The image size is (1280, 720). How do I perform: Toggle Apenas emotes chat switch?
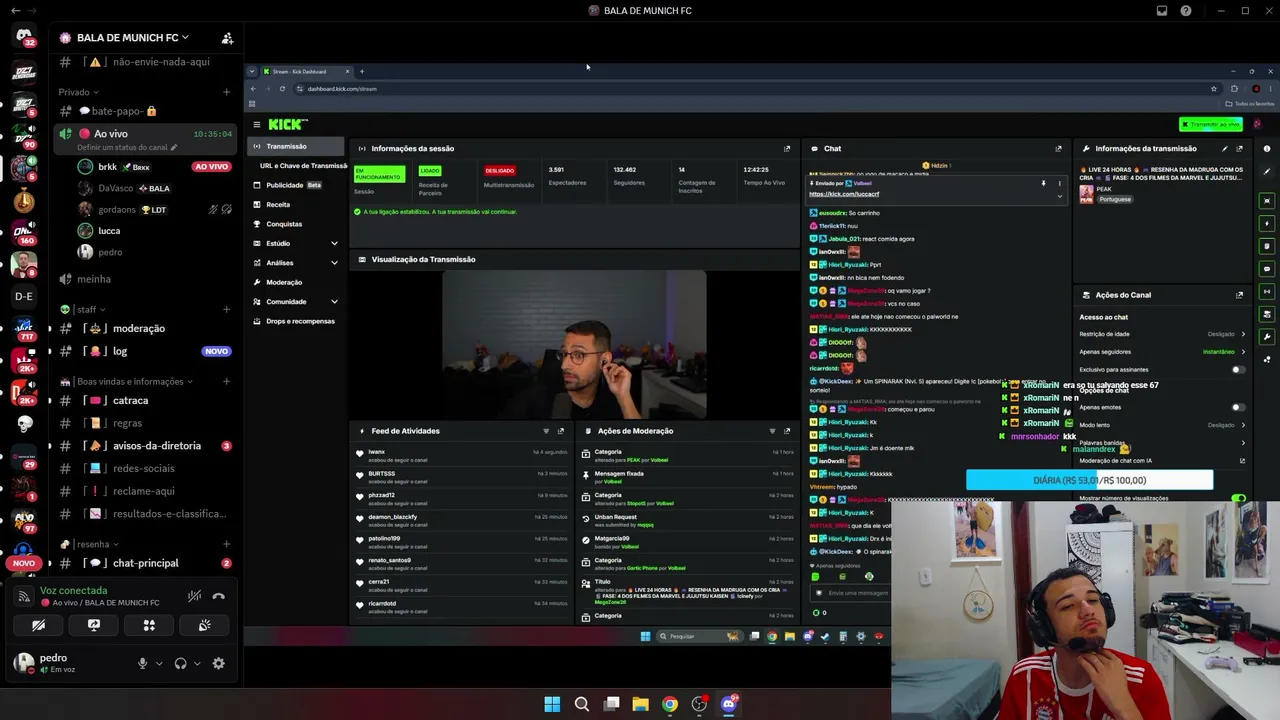tap(1238, 408)
